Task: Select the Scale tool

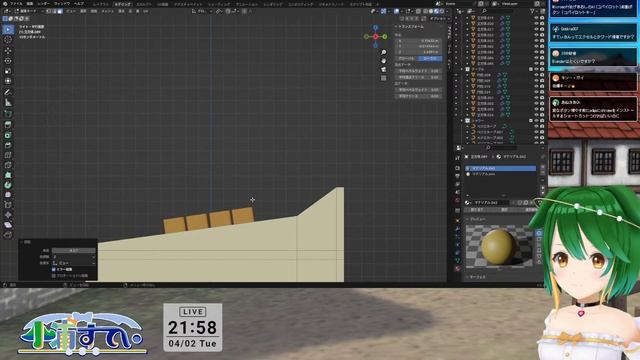Action: (x=8, y=71)
